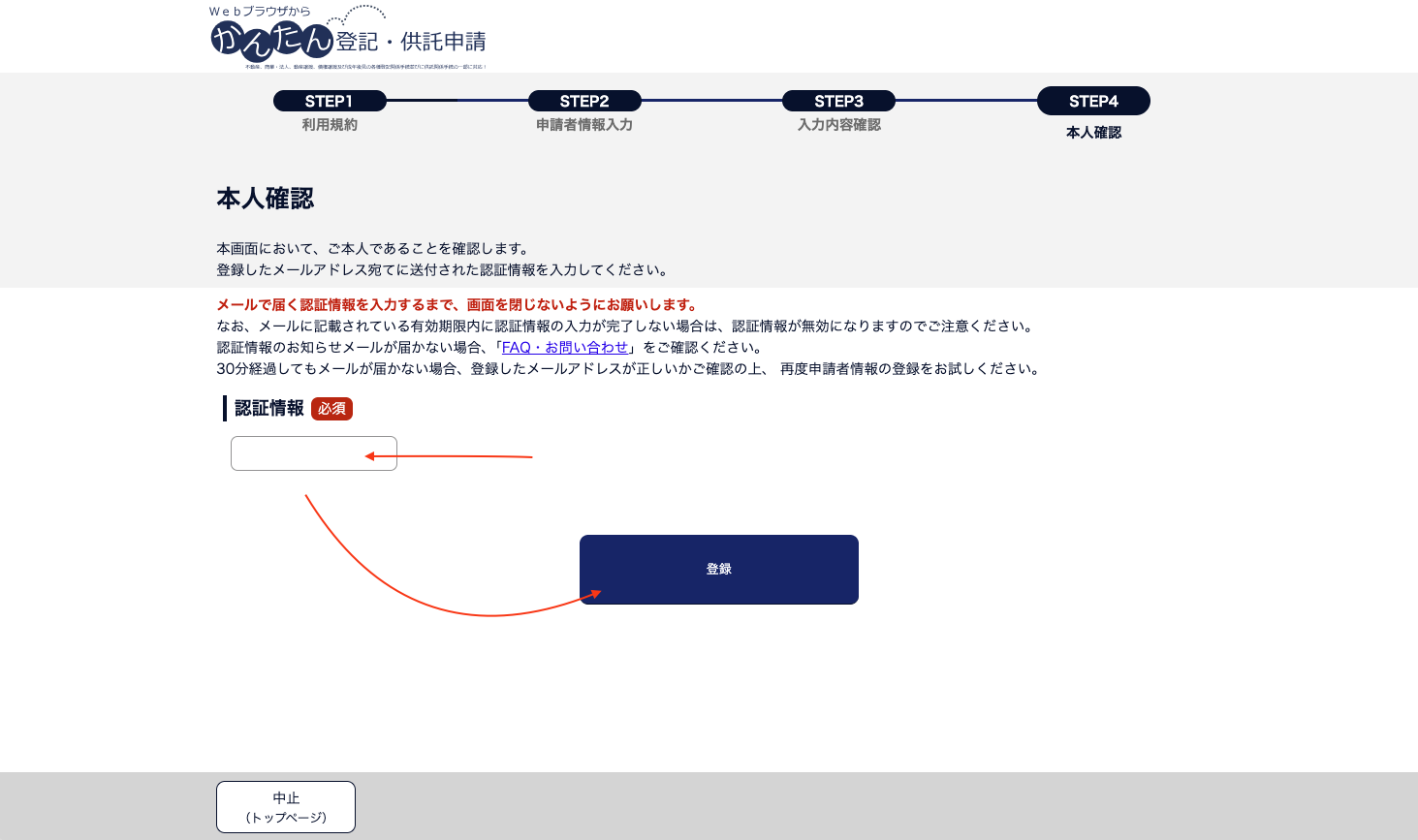Click the STEP3 progress badge
The width and height of the screenshot is (1418, 840).
[x=838, y=101]
